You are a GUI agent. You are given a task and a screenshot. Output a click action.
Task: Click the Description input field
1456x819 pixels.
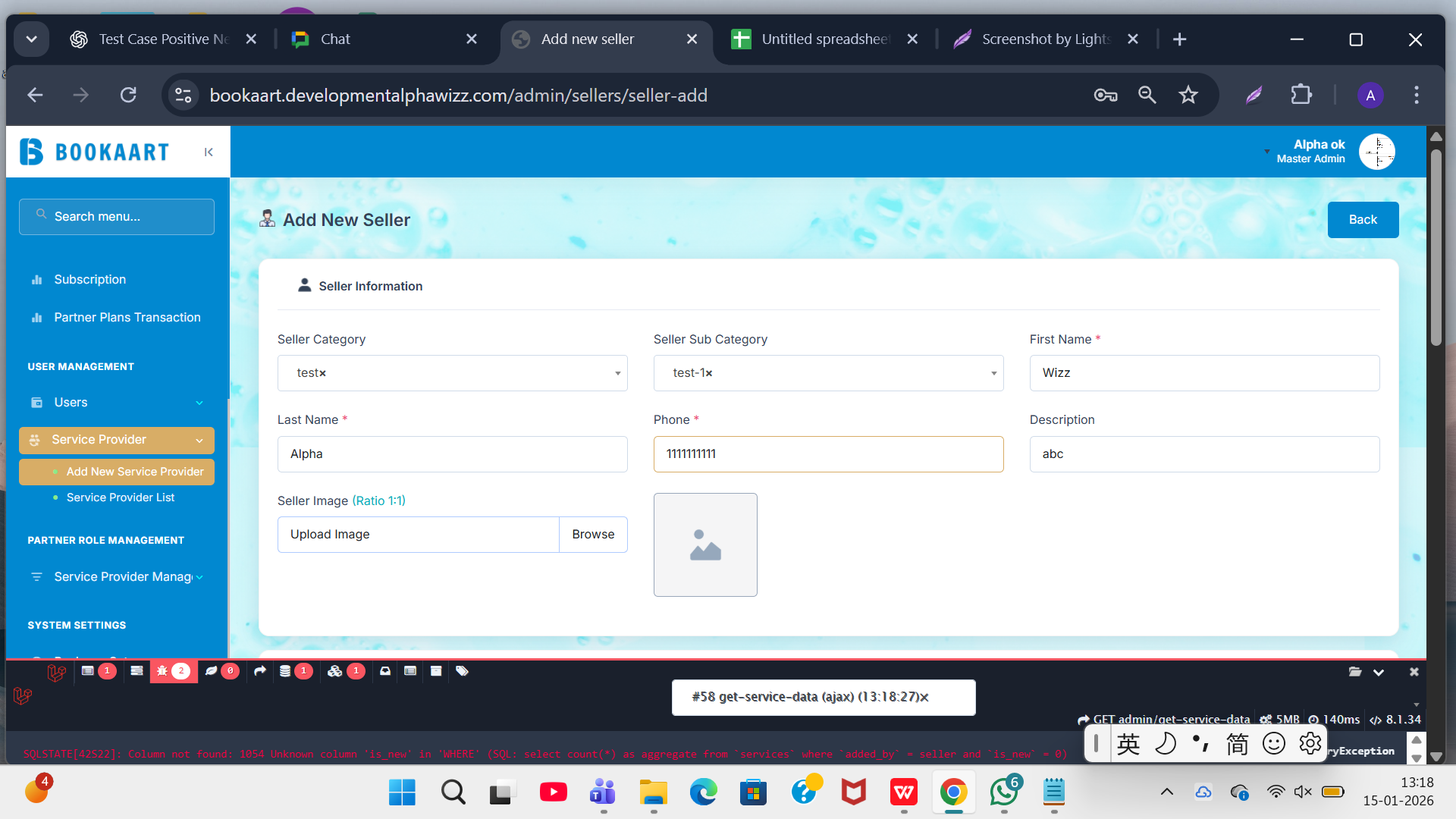(1203, 454)
